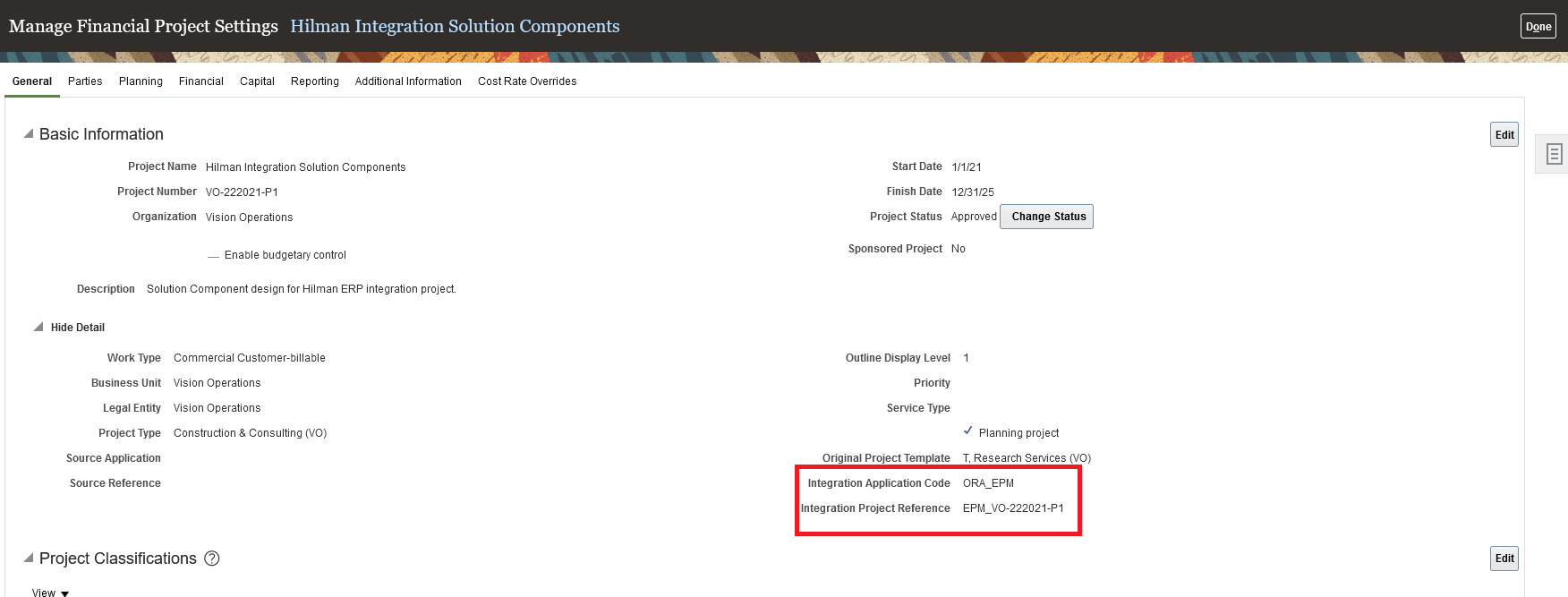This screenshot has width=1568, height=597.
Task: Select the ORA_EPM integration code value
Action: tap(988, 483)
